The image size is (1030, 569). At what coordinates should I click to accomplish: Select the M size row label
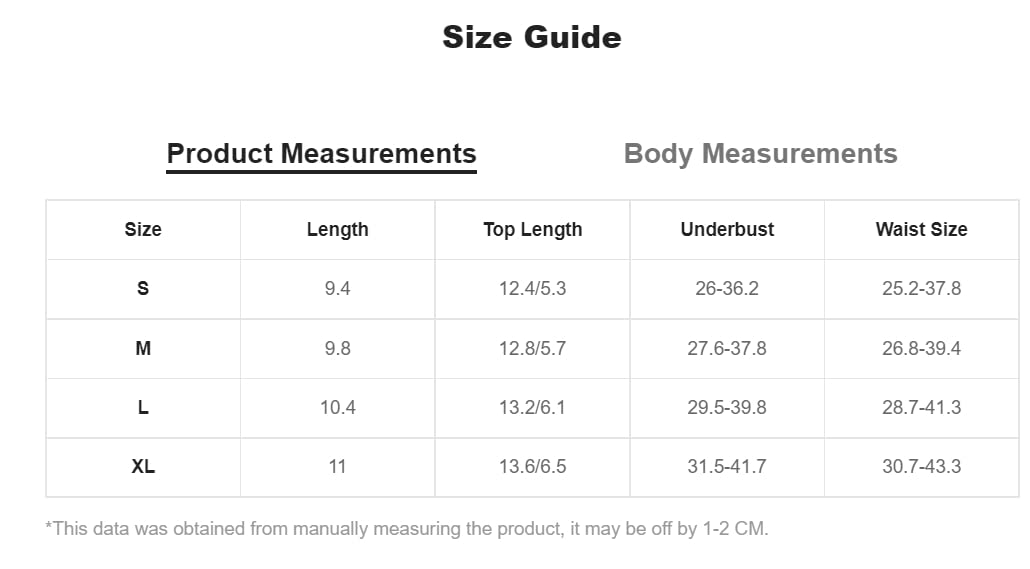(x=143, y=348)
